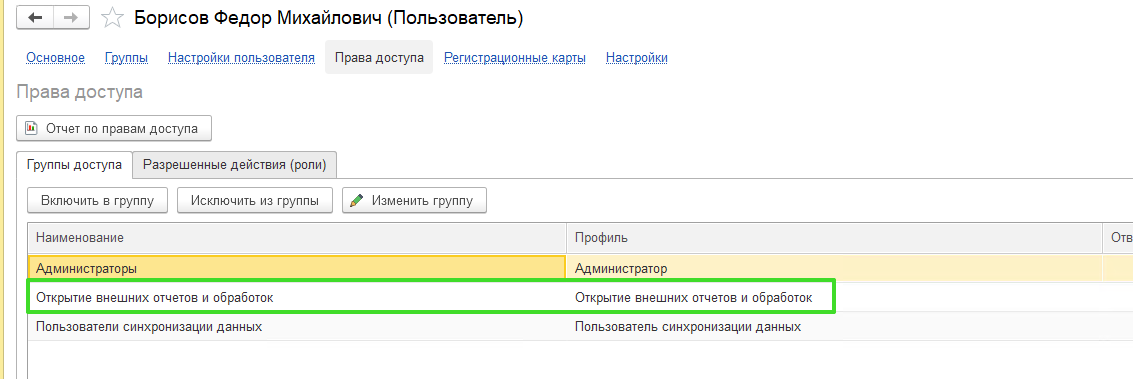Select Открытие внешних отчетов и обработок profile cell
1133x379 pixels.
835,297
